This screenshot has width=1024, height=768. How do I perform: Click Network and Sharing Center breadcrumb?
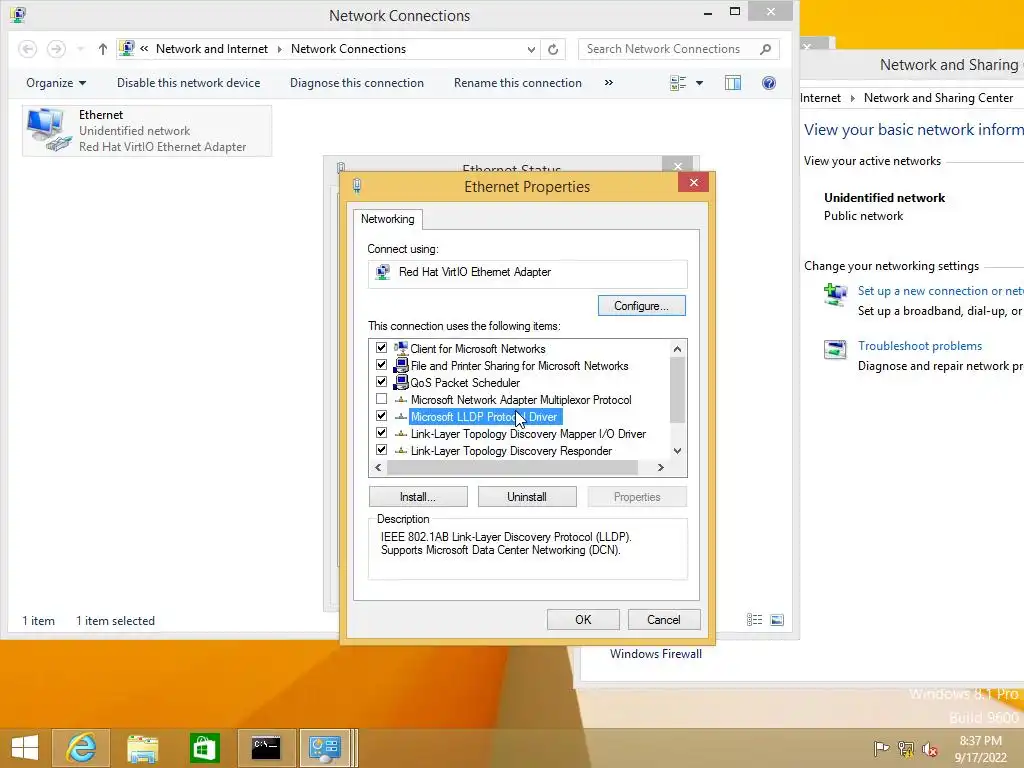[938, 98]
